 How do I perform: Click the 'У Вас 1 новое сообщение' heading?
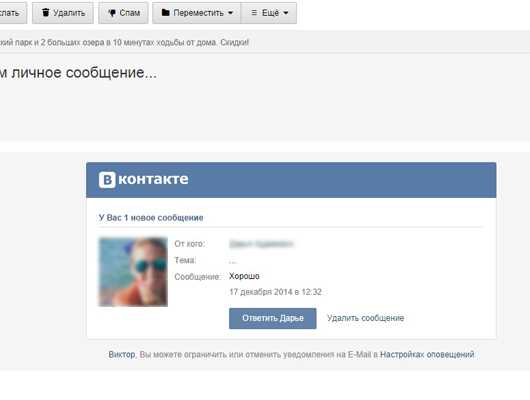[151, 217]
